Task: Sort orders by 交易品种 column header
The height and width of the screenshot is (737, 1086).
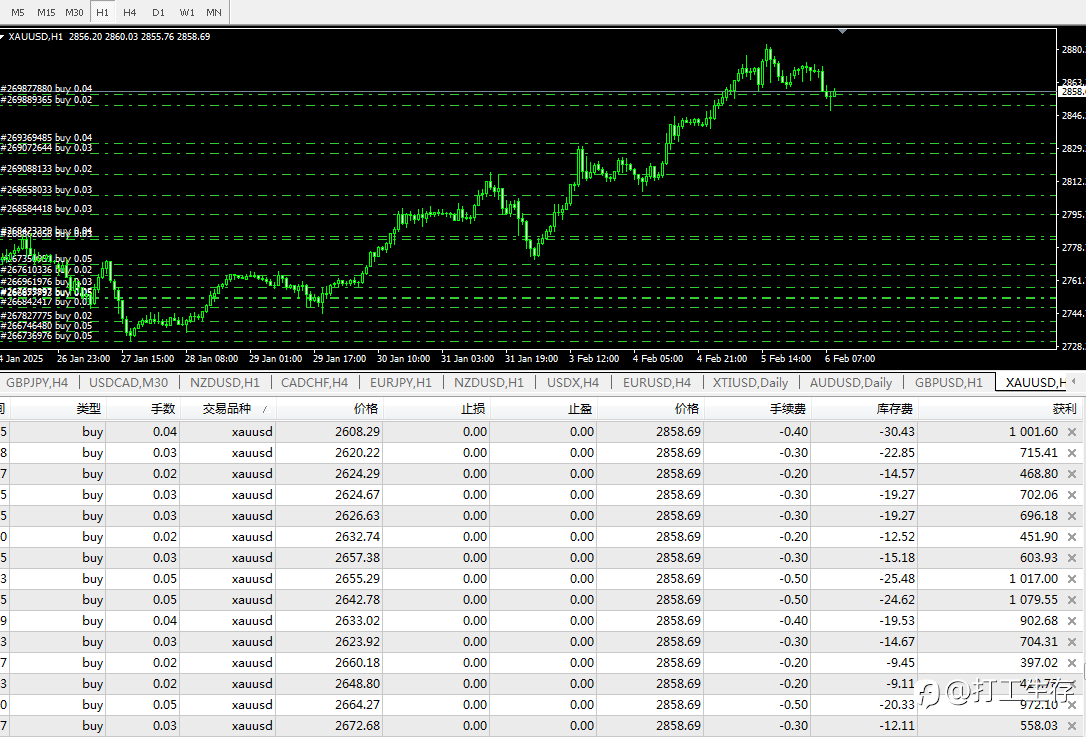Action: (x=227, y=409)
